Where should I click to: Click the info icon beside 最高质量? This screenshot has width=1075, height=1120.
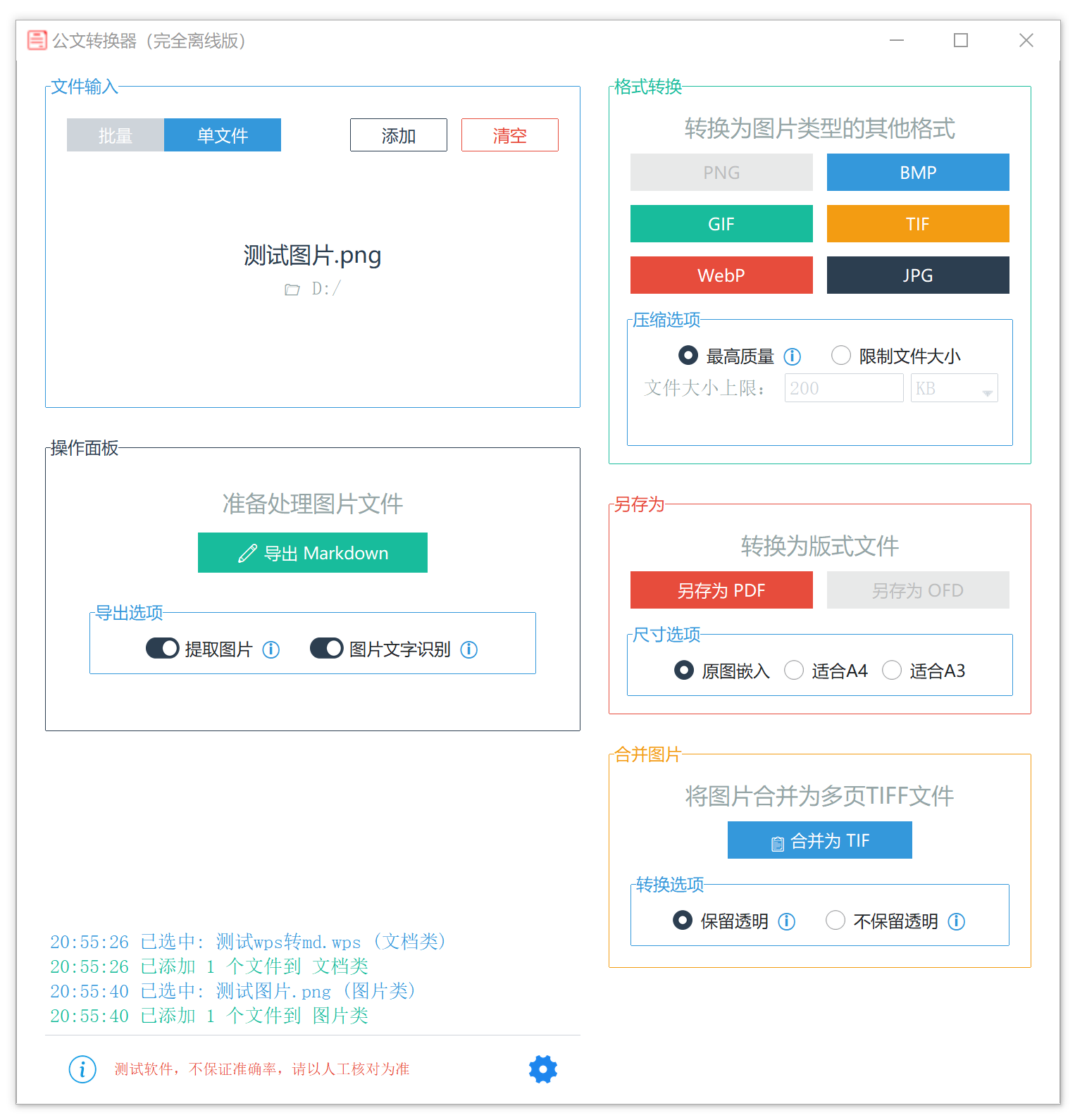click(x=792, y=356)
